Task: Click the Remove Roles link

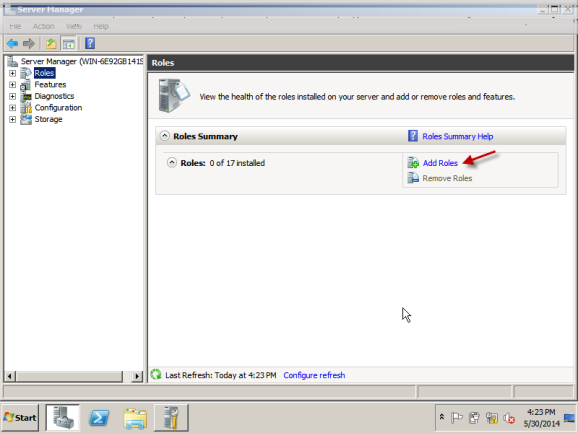Action: [447, 178]
